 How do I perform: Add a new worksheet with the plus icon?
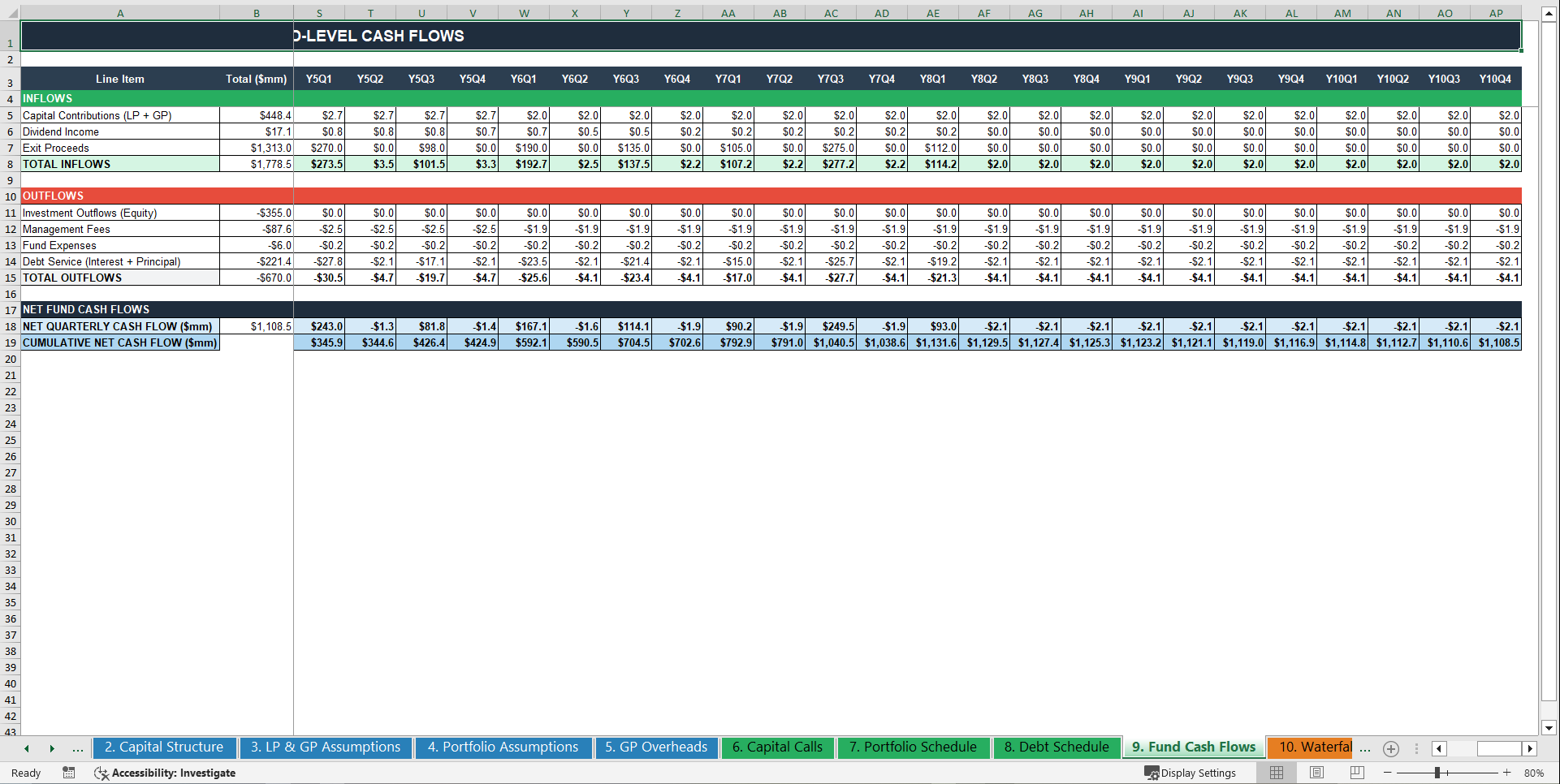tap(1391, 748)
